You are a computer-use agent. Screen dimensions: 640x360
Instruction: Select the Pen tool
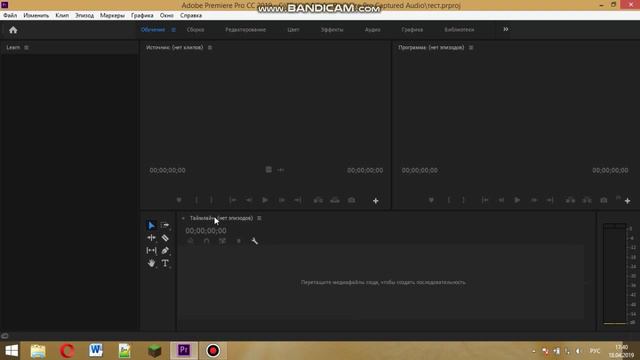[165, 251]
